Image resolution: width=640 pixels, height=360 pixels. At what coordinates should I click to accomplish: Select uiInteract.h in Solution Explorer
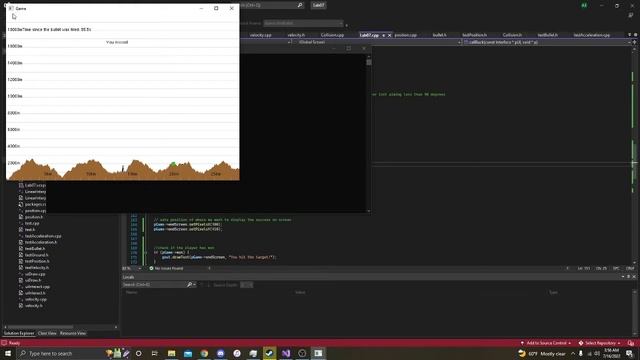[x=35, y=293]
